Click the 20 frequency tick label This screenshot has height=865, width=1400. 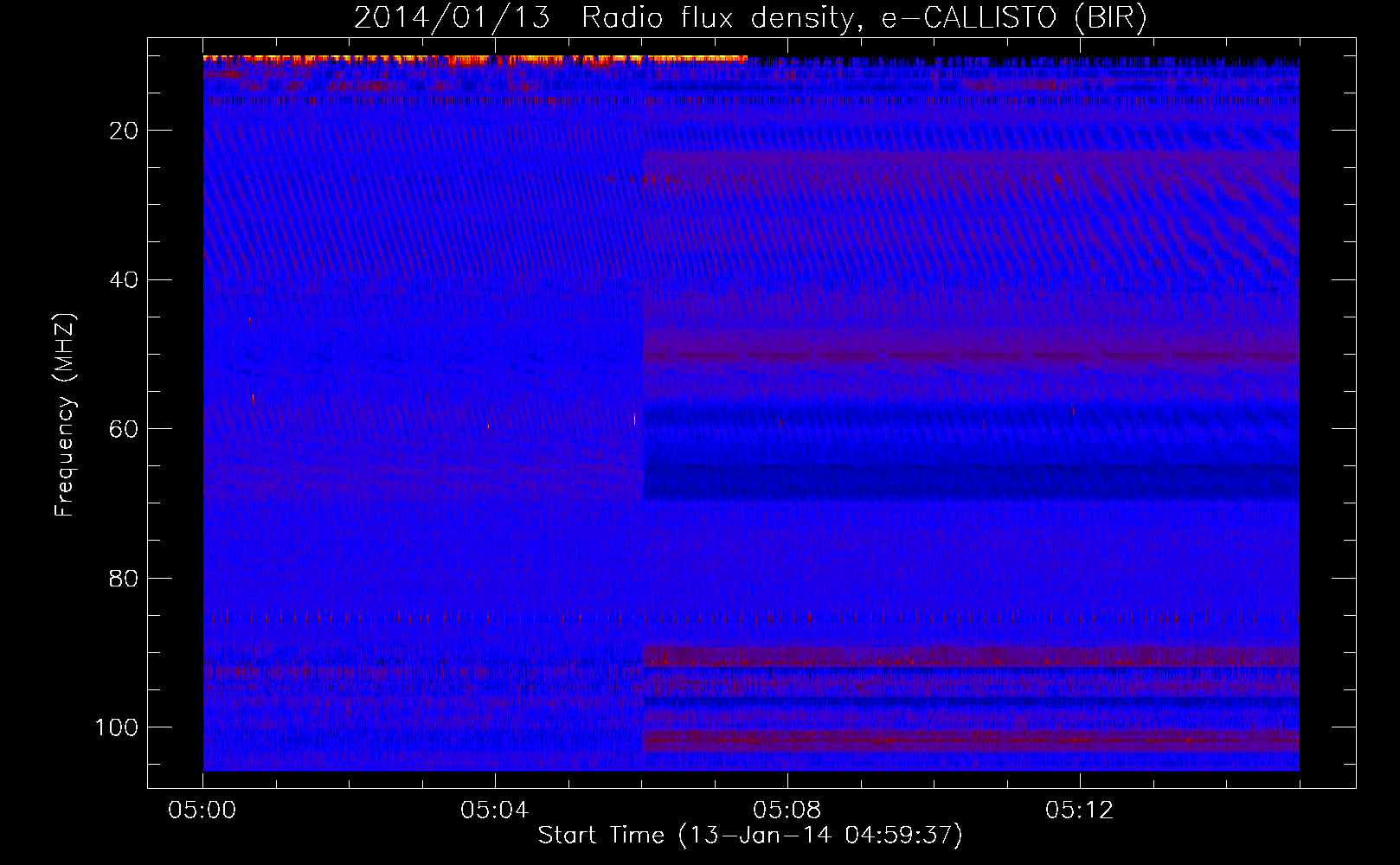click(125, 131)
